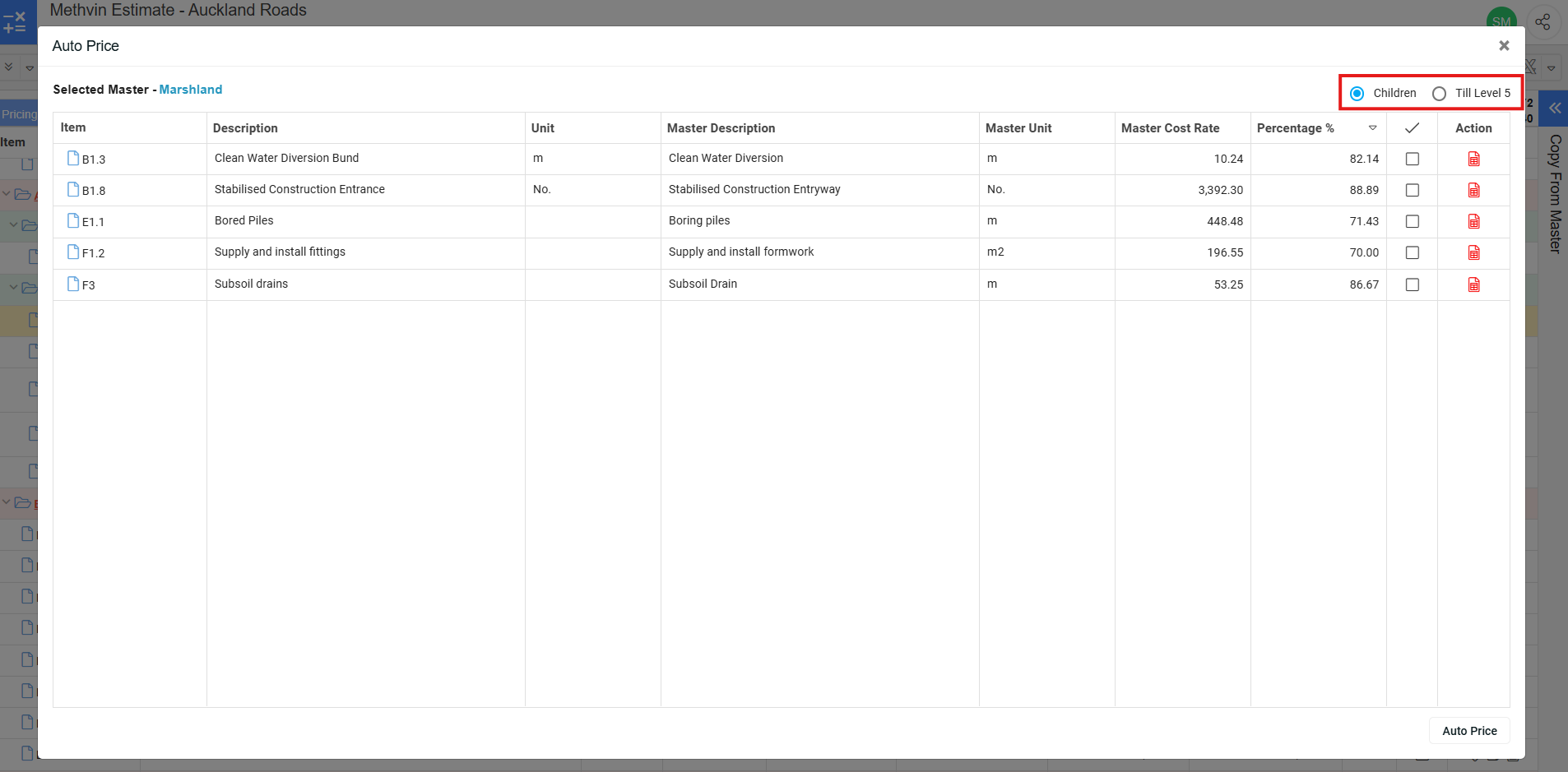The height and width of the screenshot is (772, 1568).
Task: Open action icon for Clean Water Diversion Bund
Action: [1473, 159]
